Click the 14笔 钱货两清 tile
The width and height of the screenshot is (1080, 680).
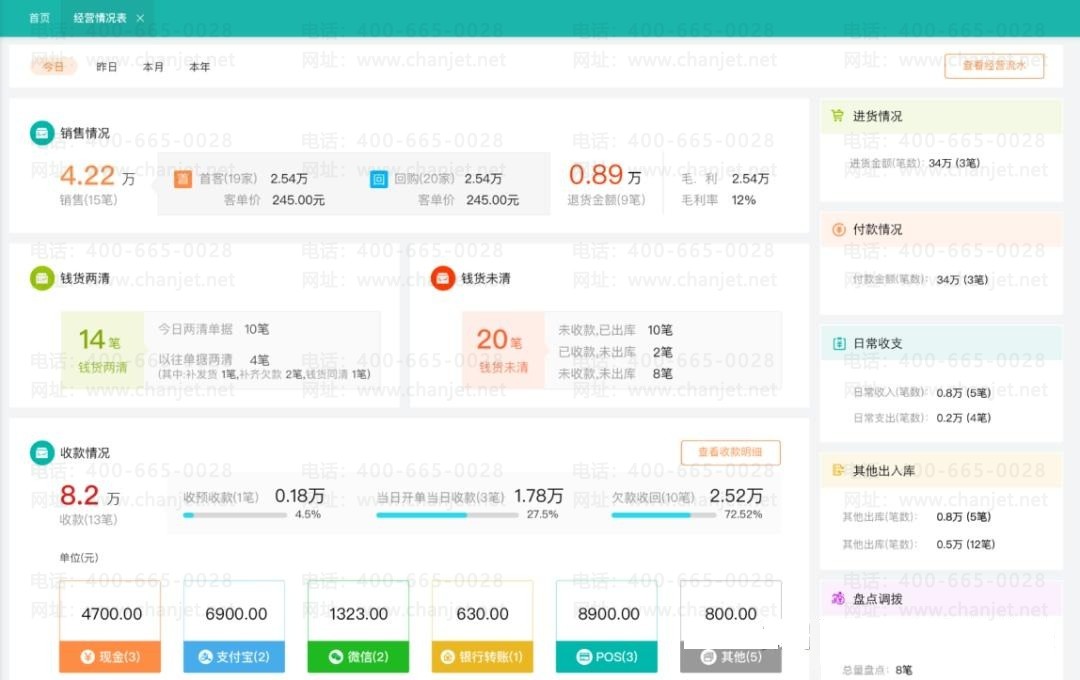pos(103,350)
